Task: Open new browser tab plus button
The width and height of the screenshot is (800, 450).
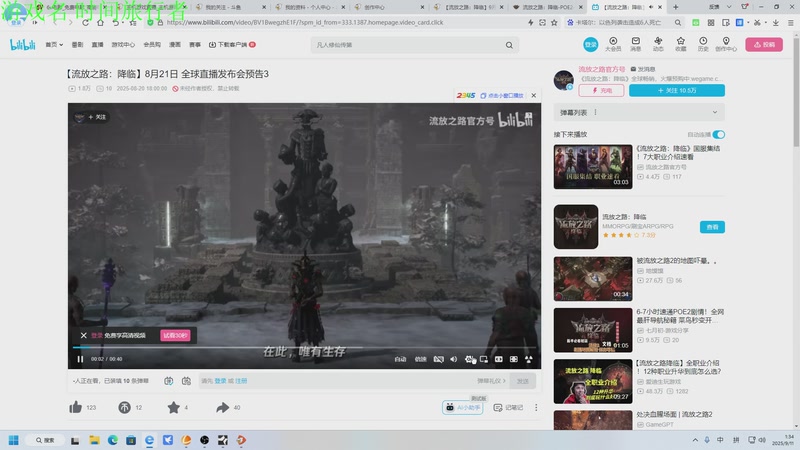Action: pyautogui.click(x=676, y=7)
